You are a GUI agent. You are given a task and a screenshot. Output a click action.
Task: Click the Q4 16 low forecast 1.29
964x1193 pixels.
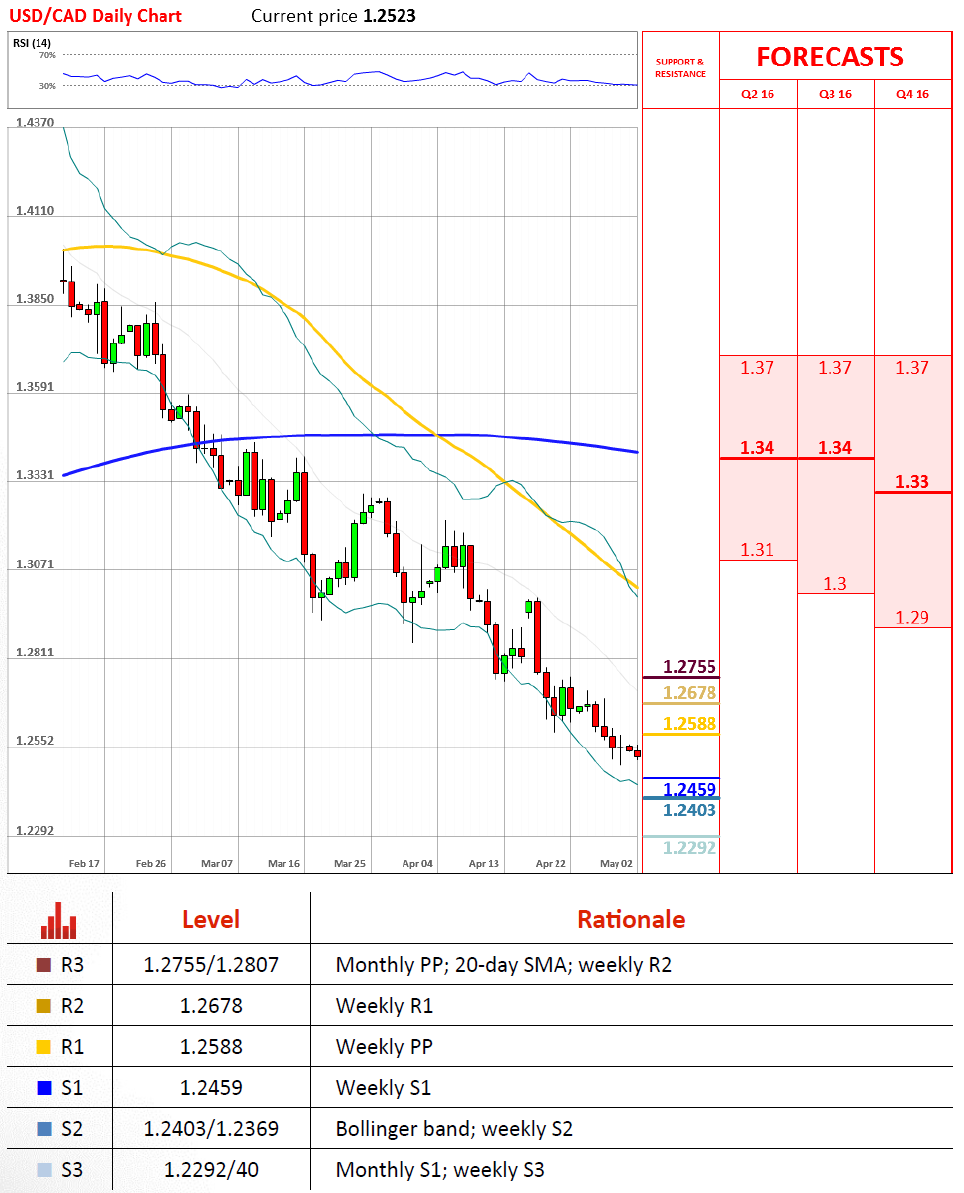coord(912,618)
